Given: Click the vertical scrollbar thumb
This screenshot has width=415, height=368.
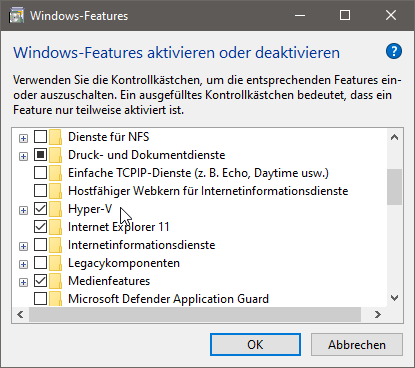Looking at the screenshot, I should pos(395,187).
